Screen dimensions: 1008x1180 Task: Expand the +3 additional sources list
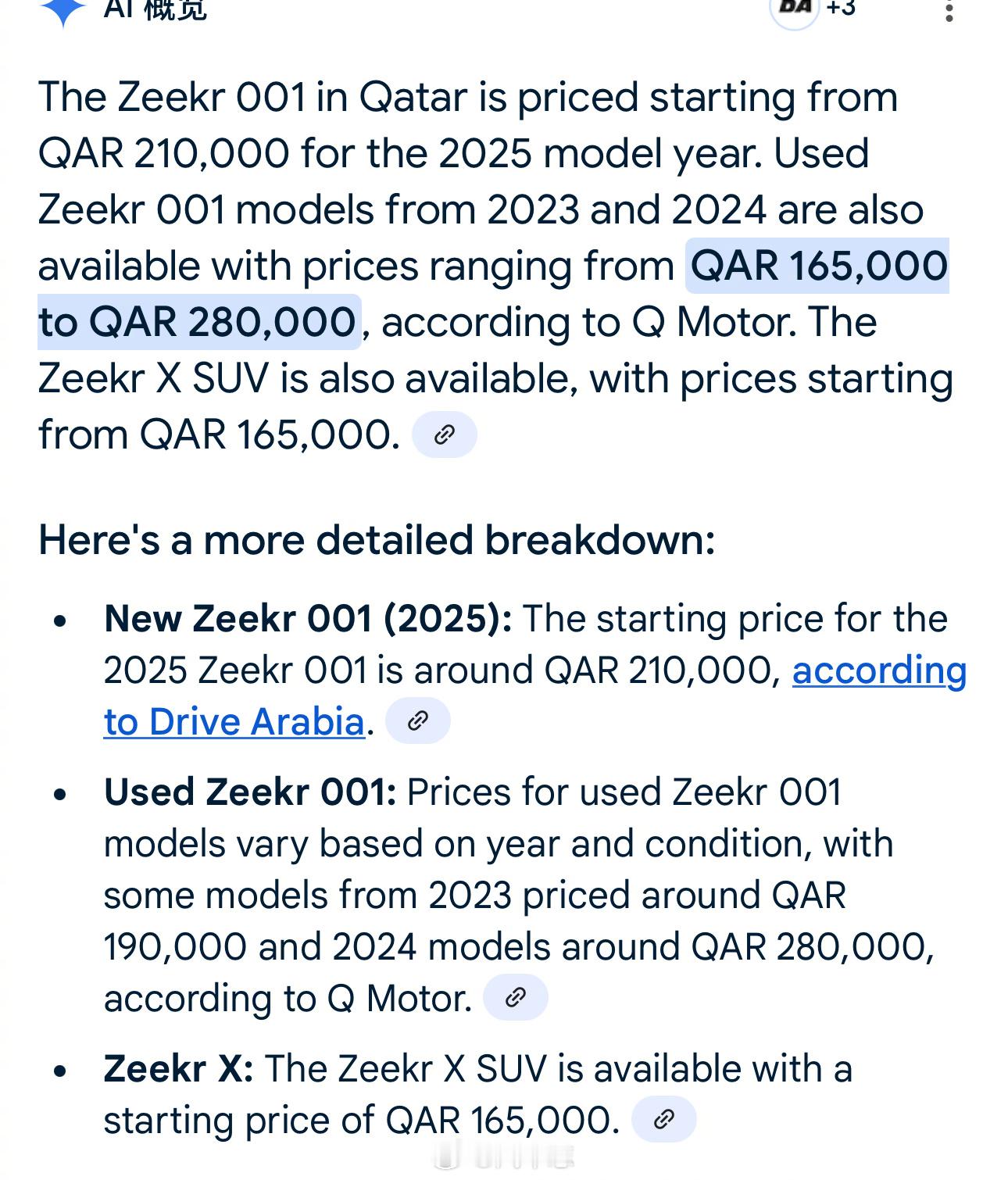click(x=841, y=8)
